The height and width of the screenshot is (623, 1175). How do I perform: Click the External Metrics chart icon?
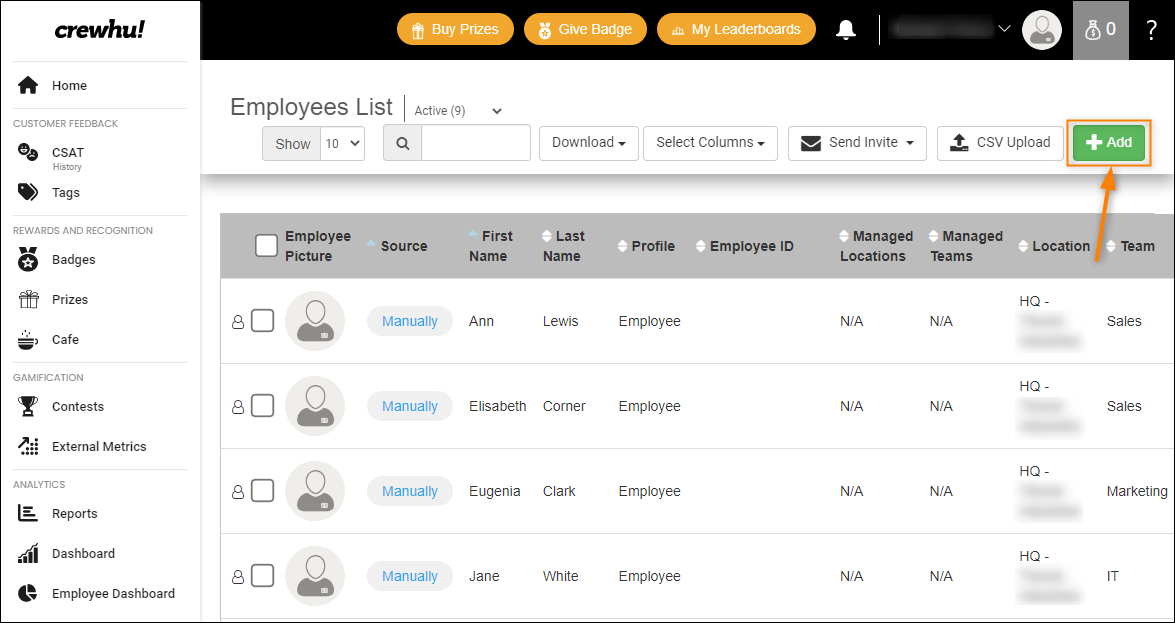(x=28, y=446)
